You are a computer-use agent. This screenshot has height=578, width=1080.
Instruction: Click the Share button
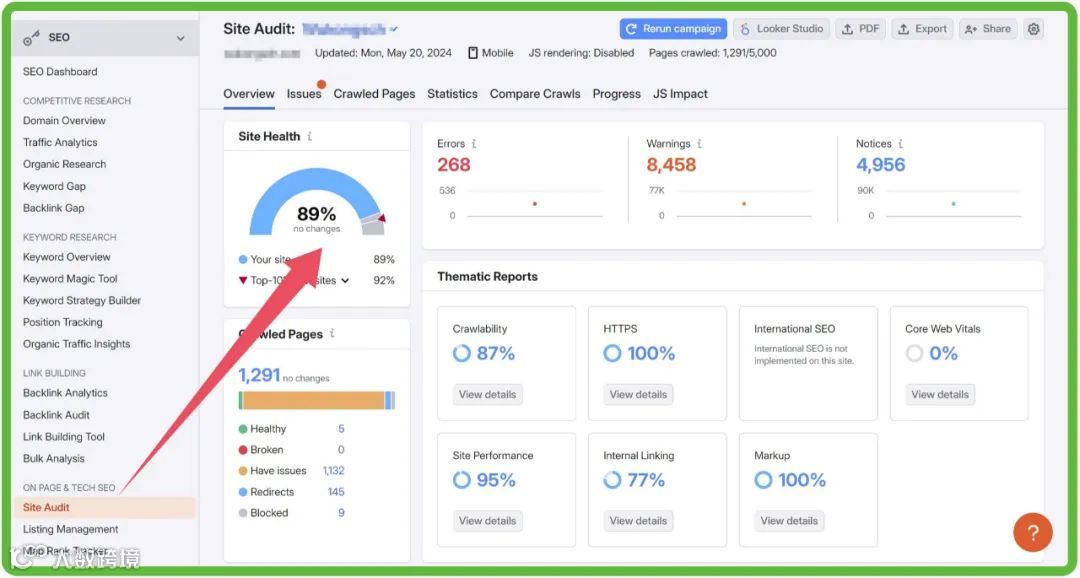click(x=988, y=29)
